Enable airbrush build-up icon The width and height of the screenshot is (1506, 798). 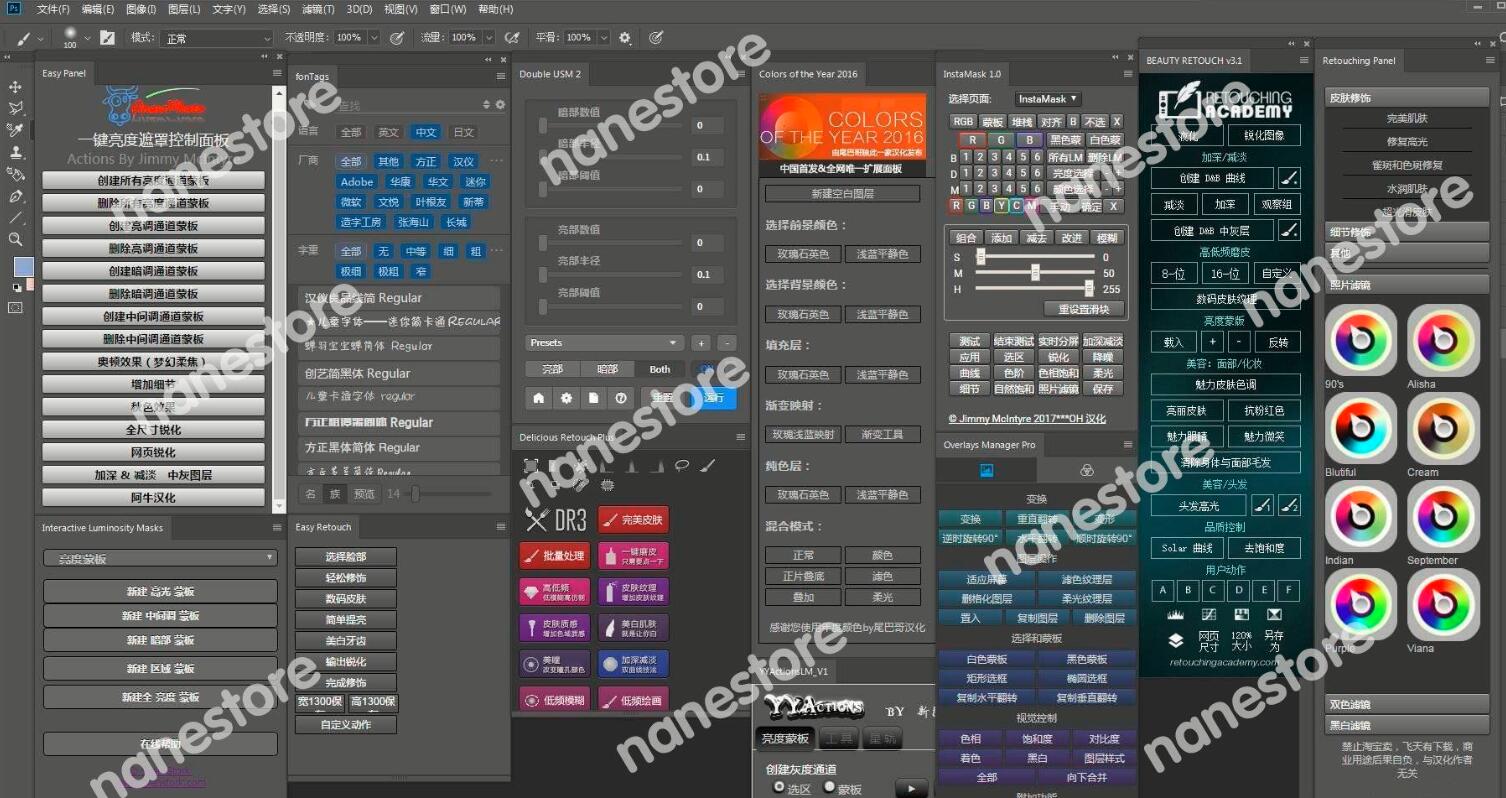512,38
